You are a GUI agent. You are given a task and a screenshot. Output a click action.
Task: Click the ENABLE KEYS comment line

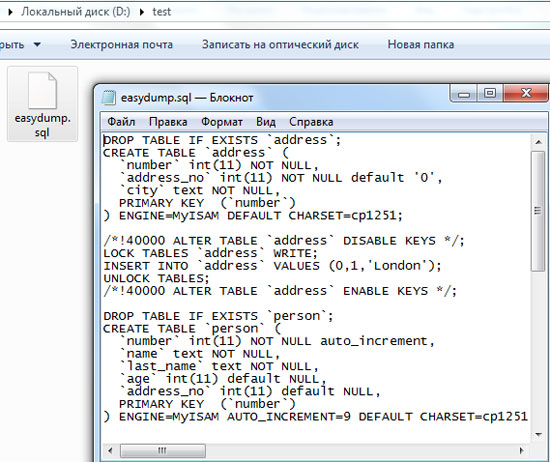(280, 291)
